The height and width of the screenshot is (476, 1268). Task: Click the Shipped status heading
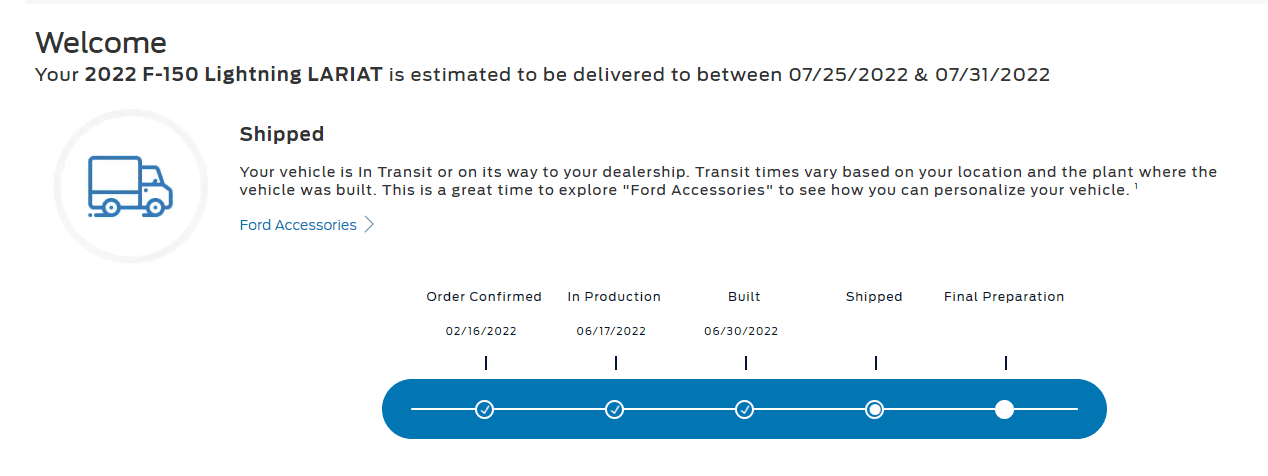[282, 134]
